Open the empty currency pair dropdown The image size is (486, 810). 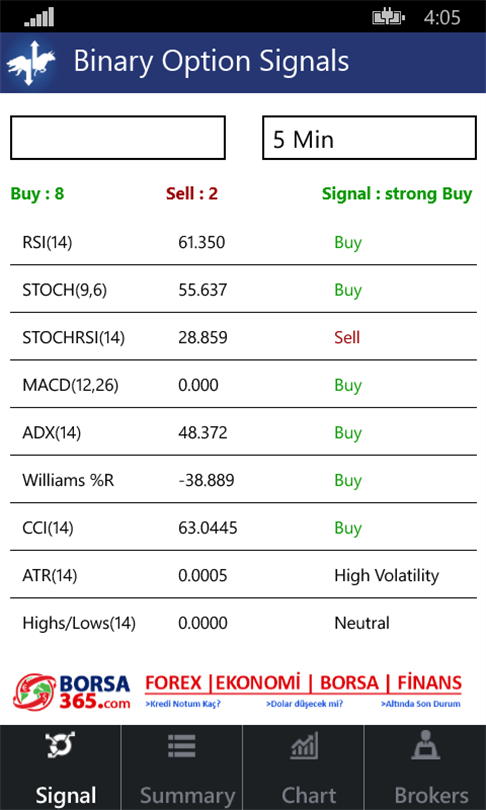(118, 137)
